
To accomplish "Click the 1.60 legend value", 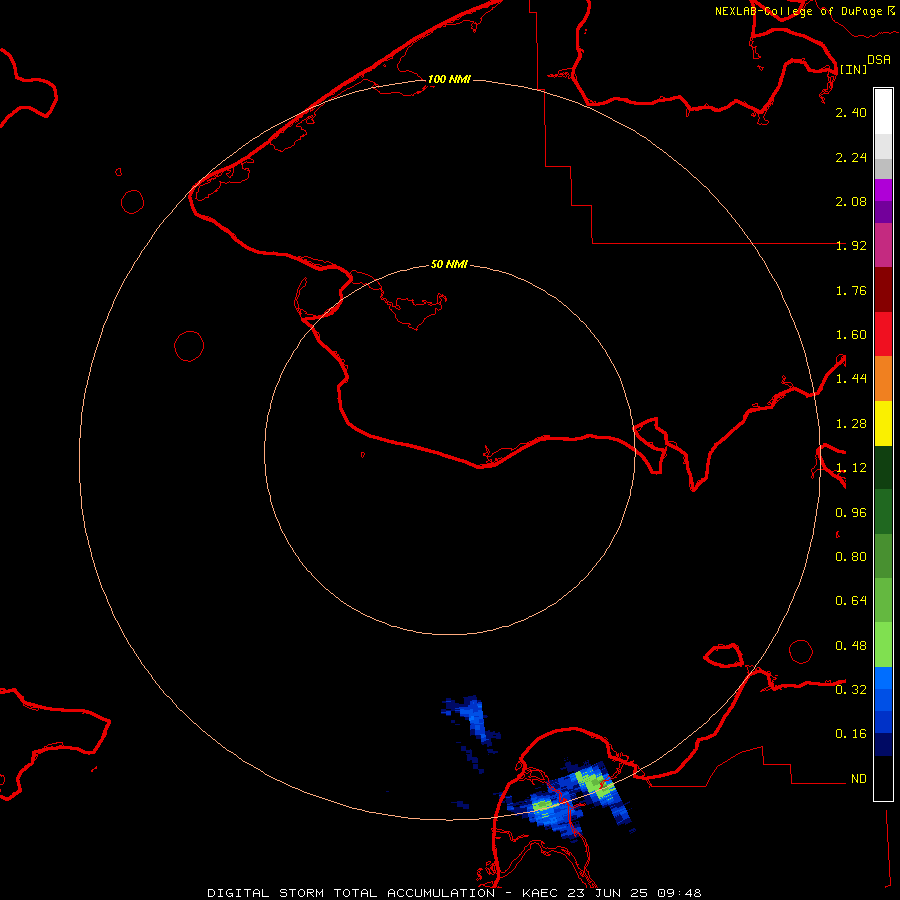I will (x=851, y=335).
